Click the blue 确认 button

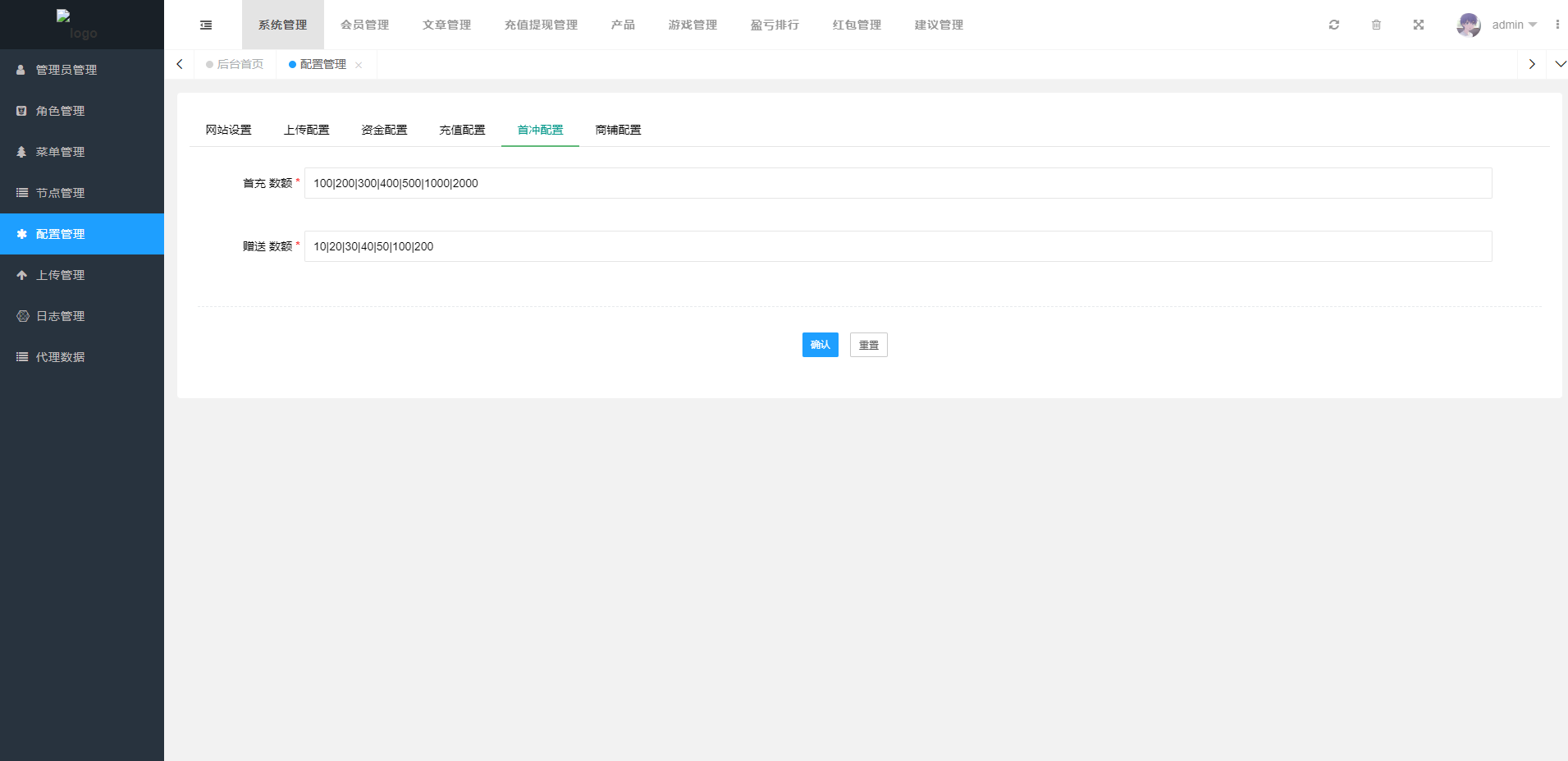pyautogui.click(x=820, y=345)
